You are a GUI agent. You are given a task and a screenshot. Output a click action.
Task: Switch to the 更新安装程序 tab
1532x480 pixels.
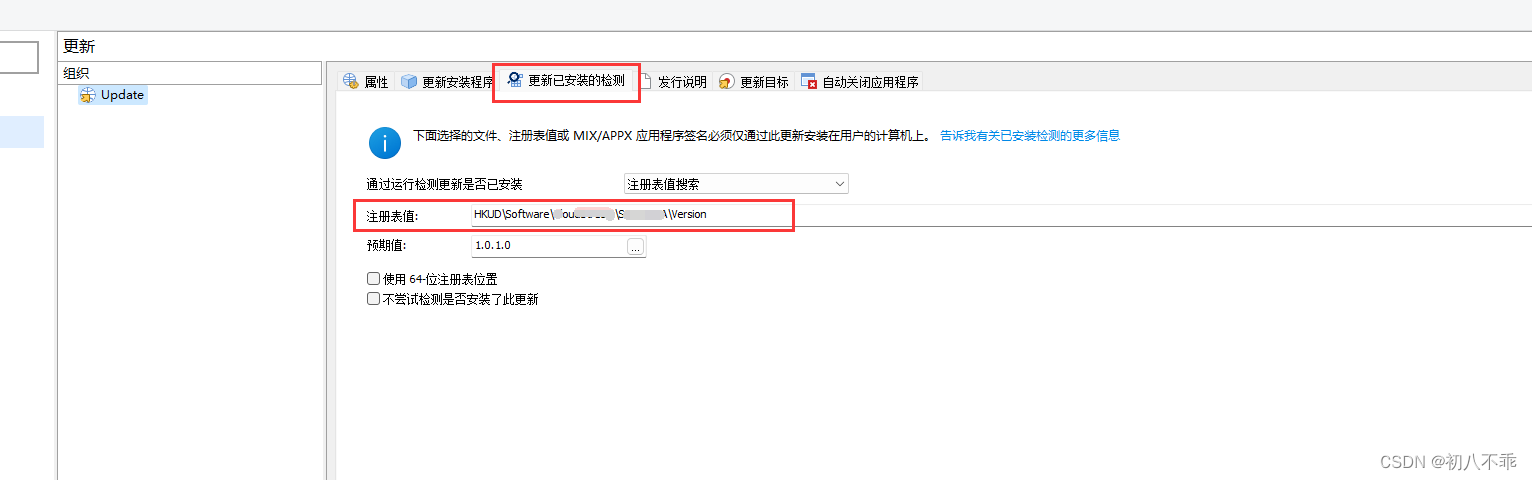pos(446,82)
